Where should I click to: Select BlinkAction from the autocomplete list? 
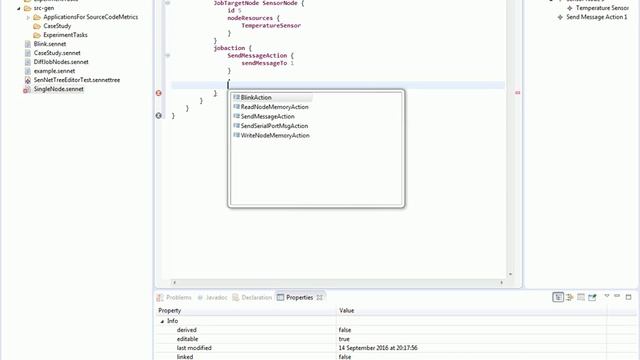256,98
